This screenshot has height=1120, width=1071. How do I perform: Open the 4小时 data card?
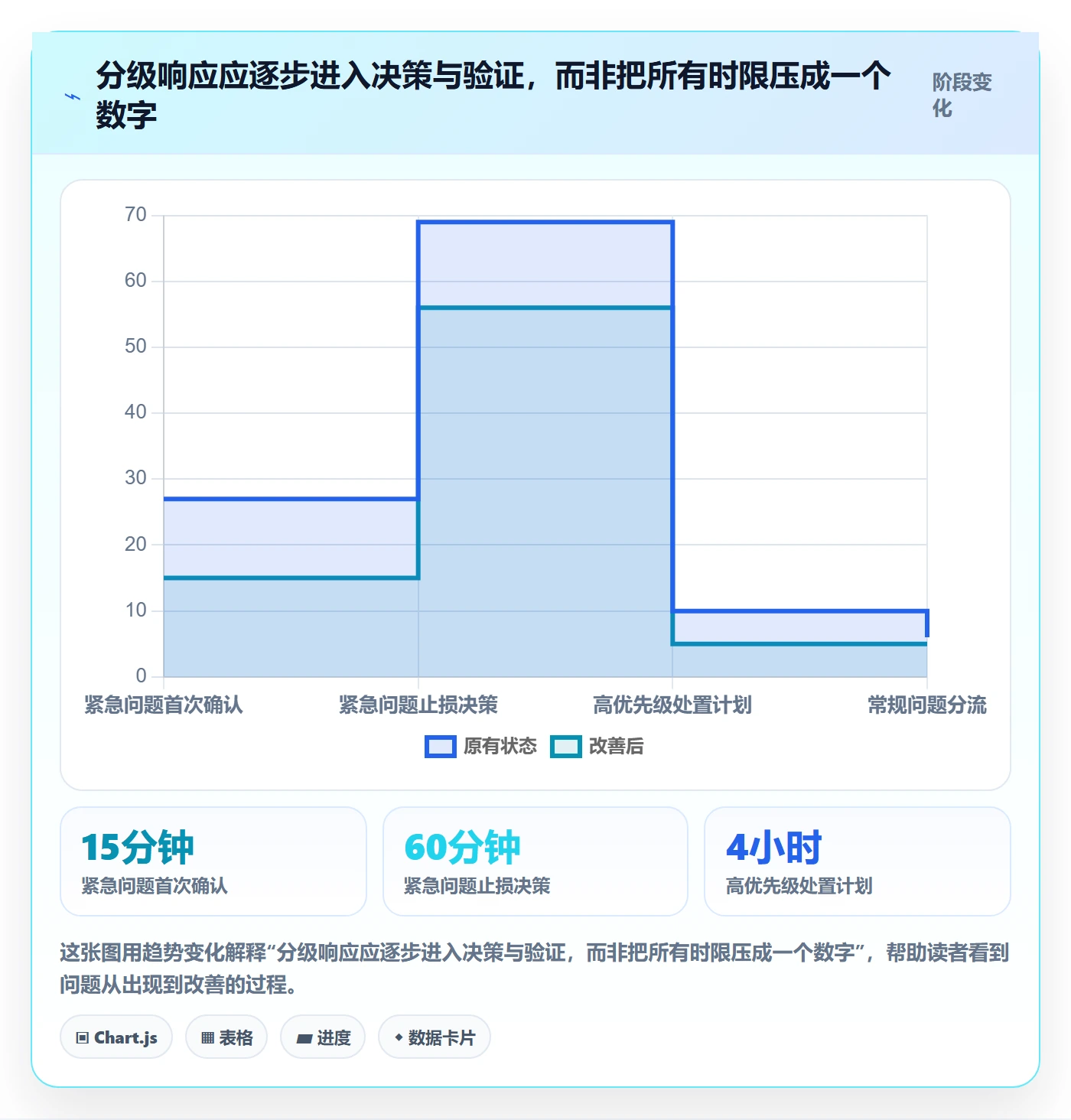coord(858,861)
